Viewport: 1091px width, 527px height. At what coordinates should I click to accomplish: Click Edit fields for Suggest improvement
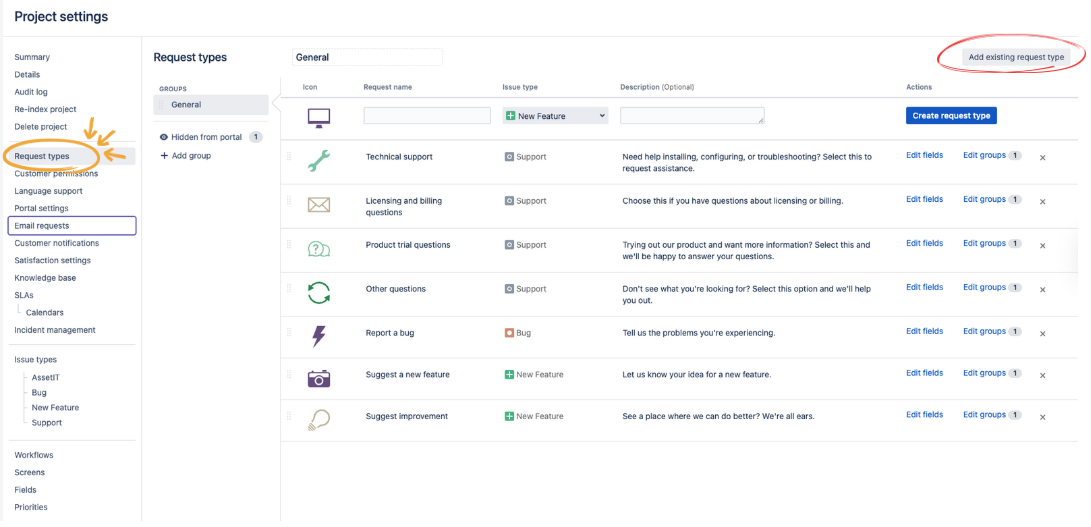click(x=924, y=415)
